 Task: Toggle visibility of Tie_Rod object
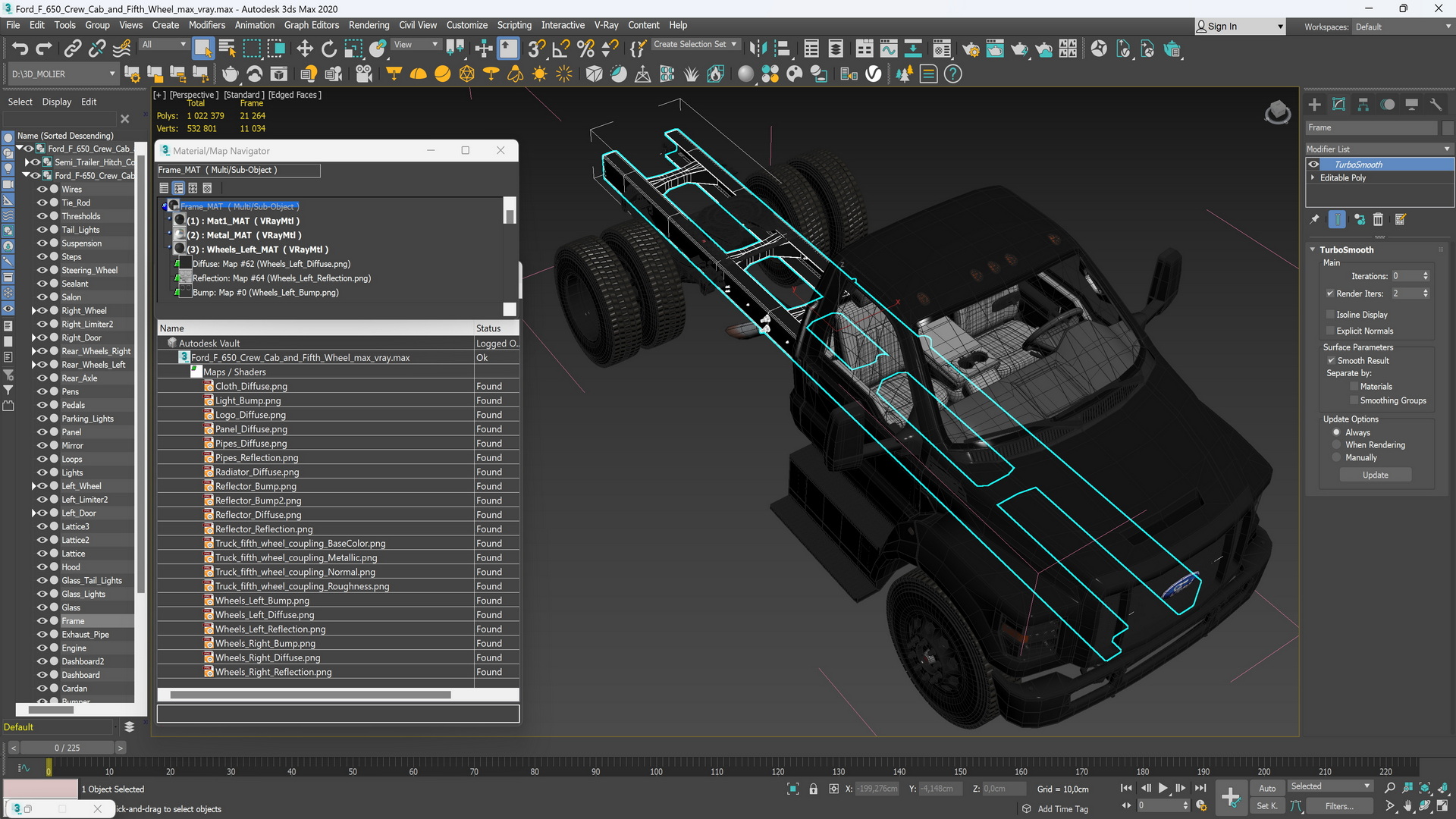(42, 203)
